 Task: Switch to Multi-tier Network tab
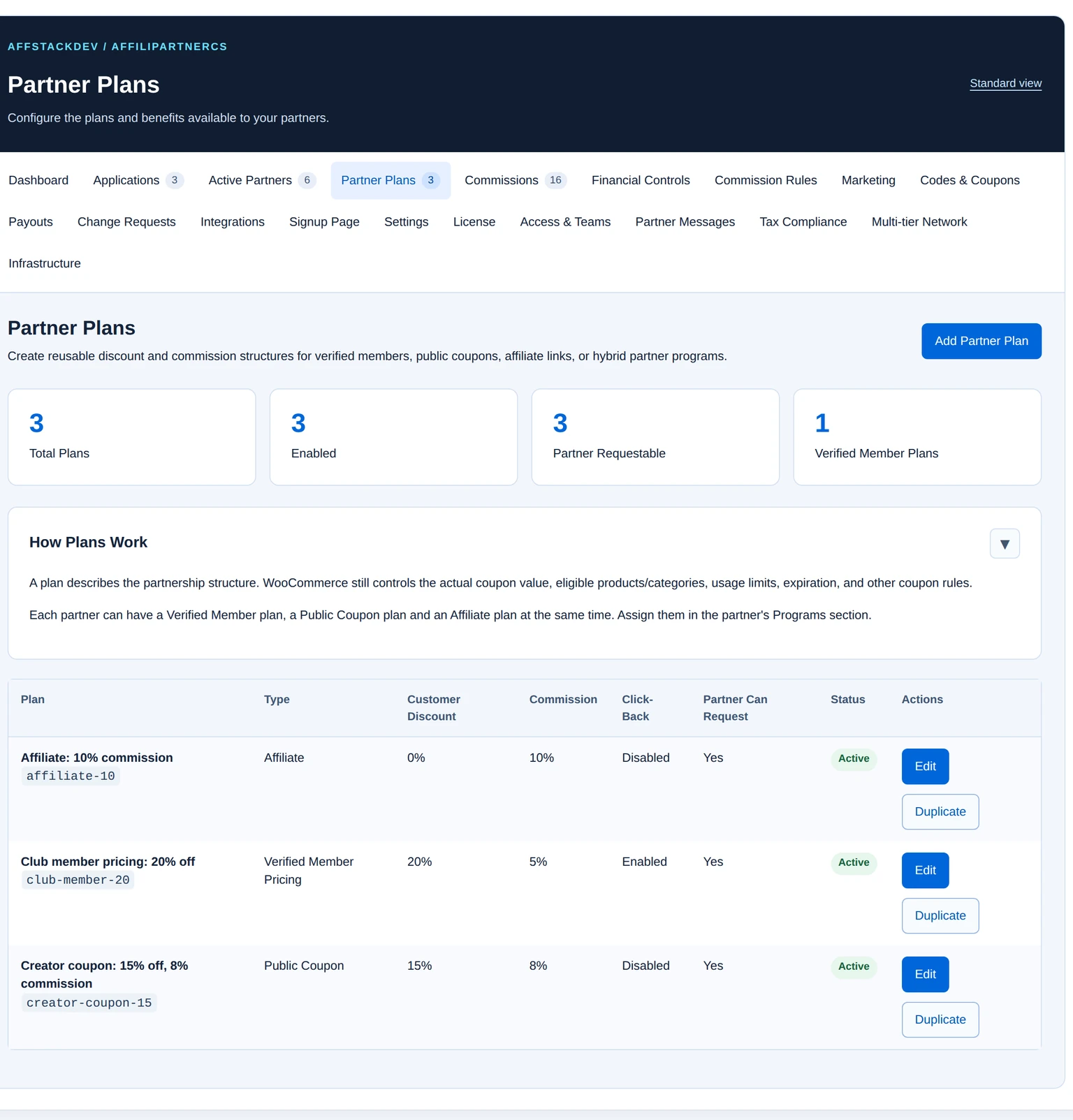point(919,222)
